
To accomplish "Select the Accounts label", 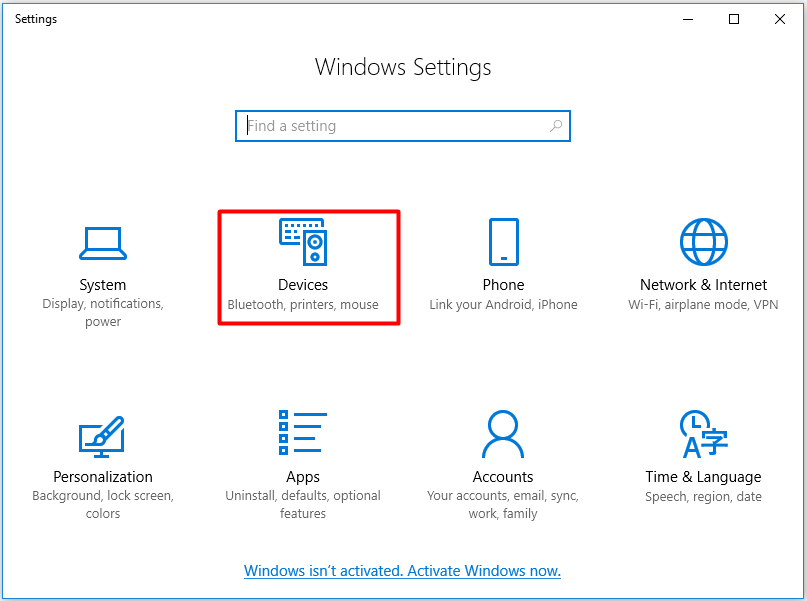I will (503, 476).
